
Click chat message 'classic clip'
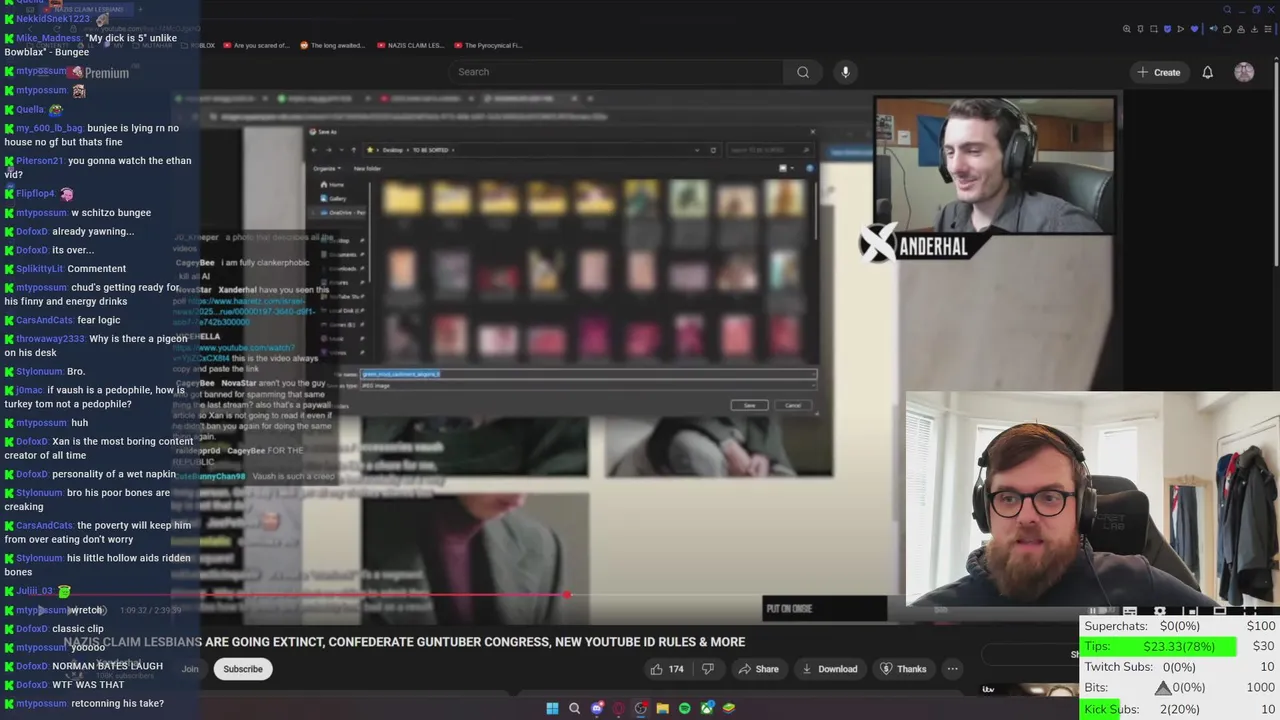coord(78,629)
